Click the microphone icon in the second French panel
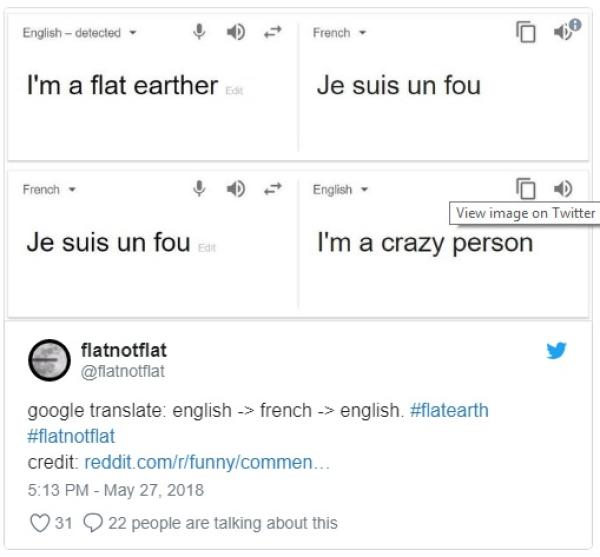 [x=200, y=188]
